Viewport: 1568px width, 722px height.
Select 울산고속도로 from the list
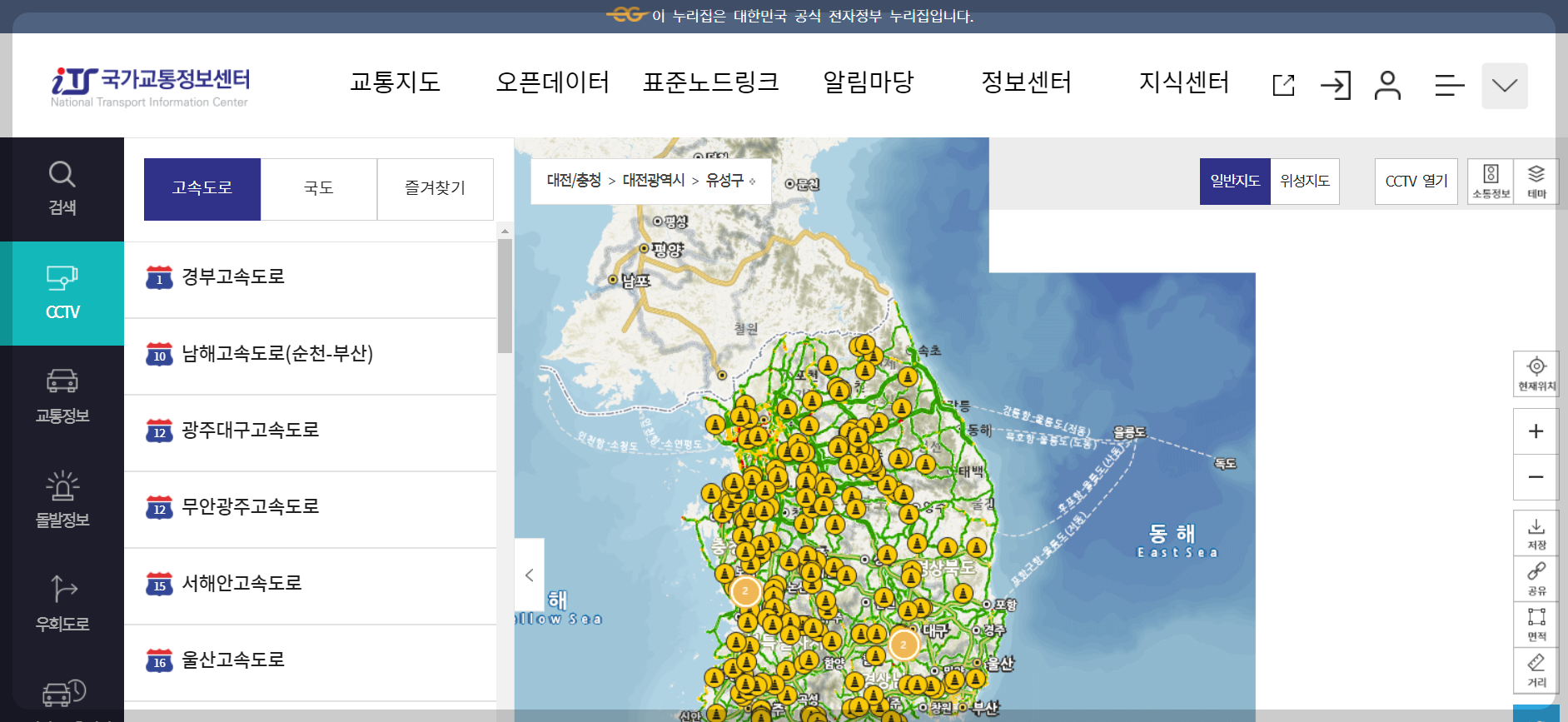pos(310,663)
